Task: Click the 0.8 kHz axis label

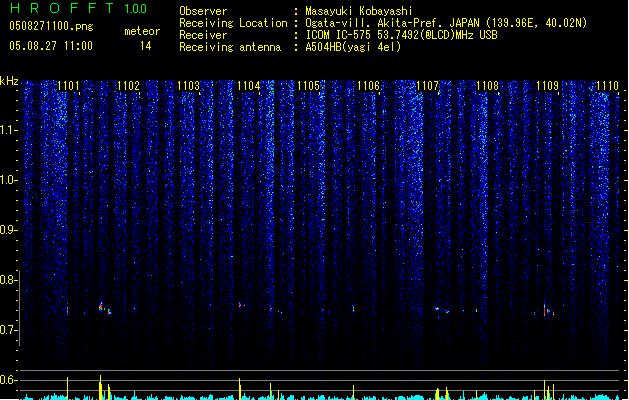Action: [x=9, y=280]
